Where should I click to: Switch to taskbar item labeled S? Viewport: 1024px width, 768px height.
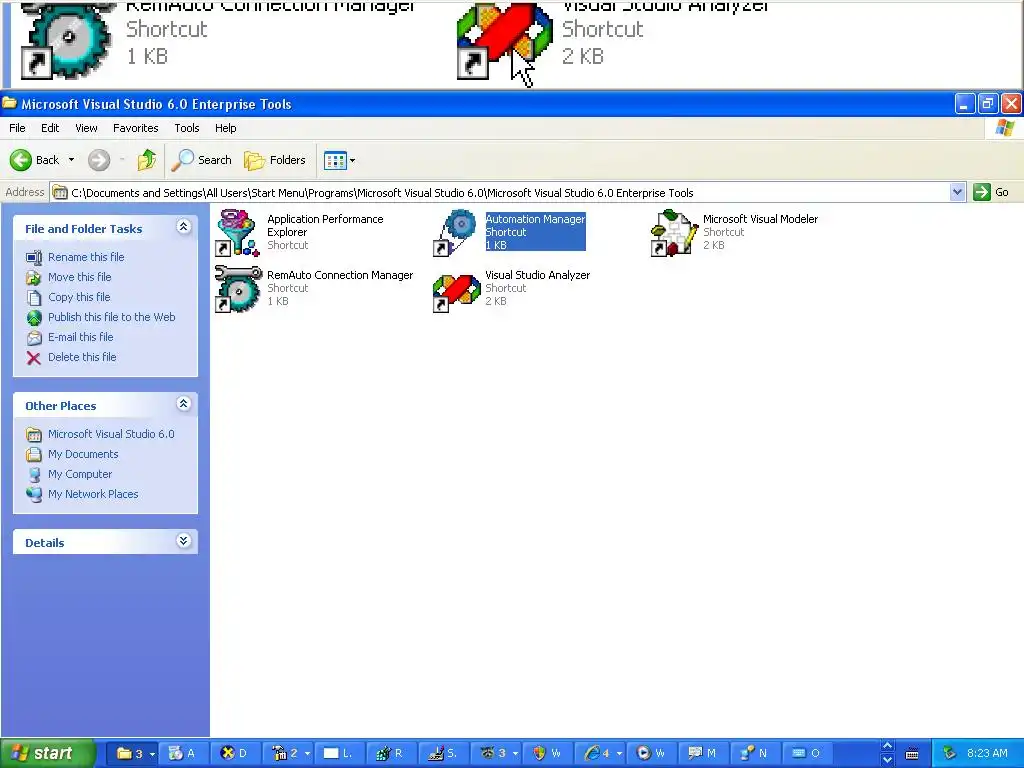(x=442, y=754)
